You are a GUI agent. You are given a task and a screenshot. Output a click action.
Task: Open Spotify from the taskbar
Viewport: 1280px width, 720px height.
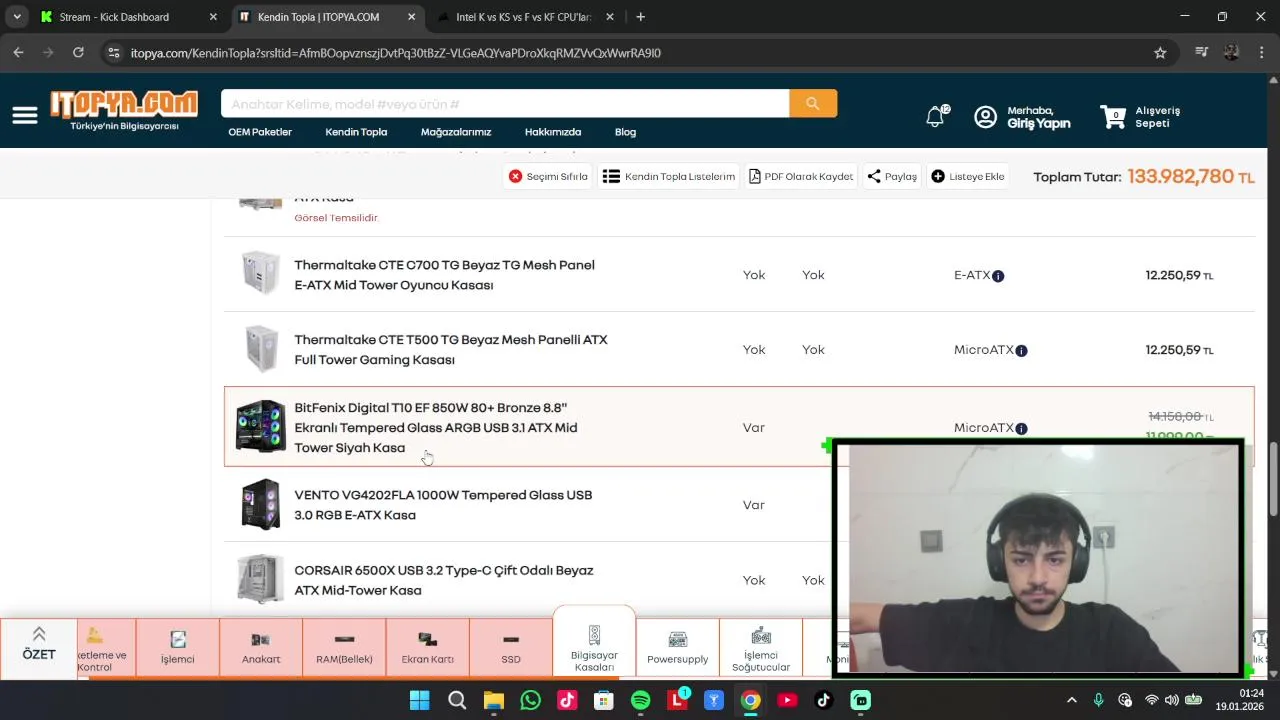click(x=640, y=700)
